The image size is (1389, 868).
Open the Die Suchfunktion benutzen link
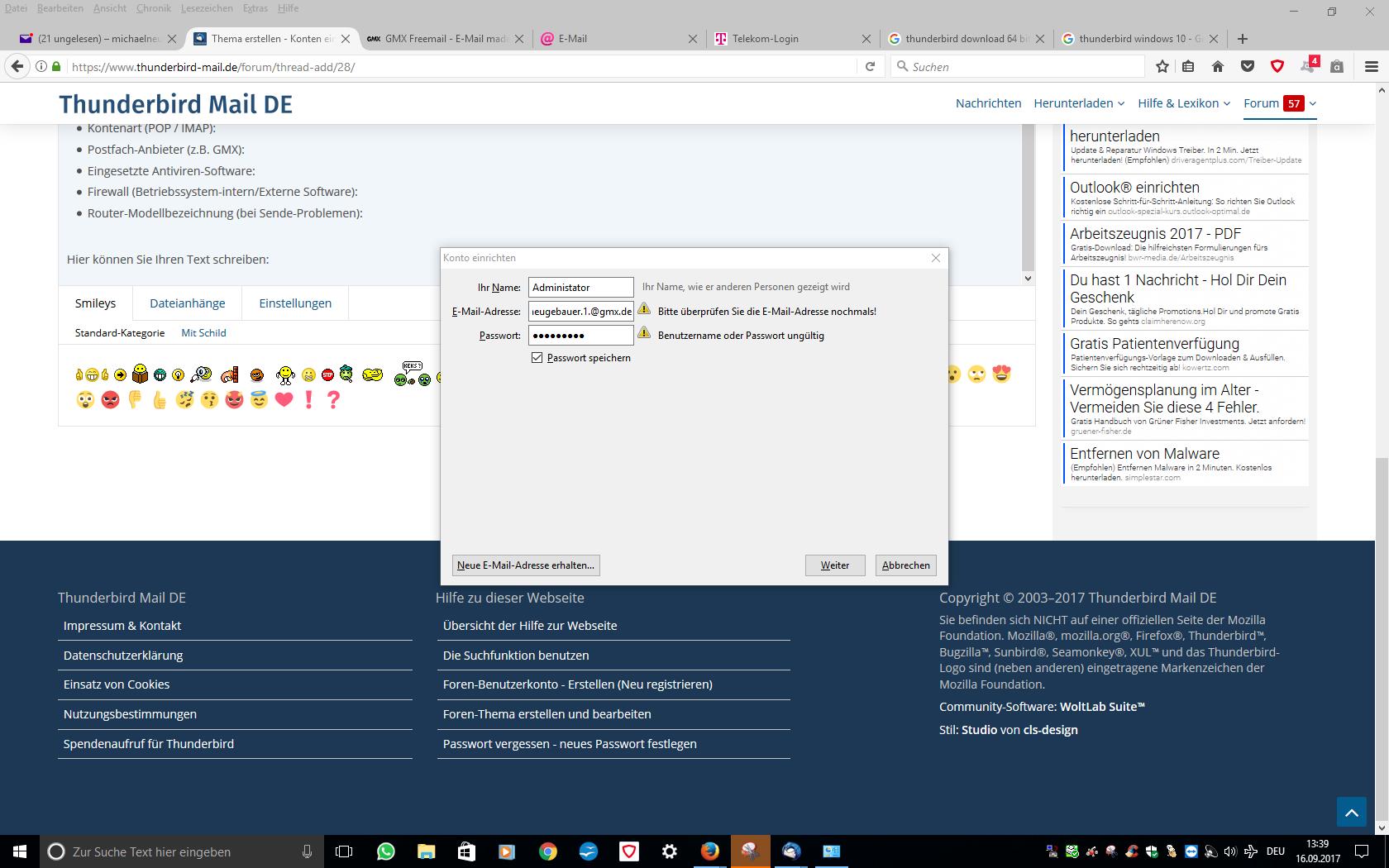click(516, 656)
